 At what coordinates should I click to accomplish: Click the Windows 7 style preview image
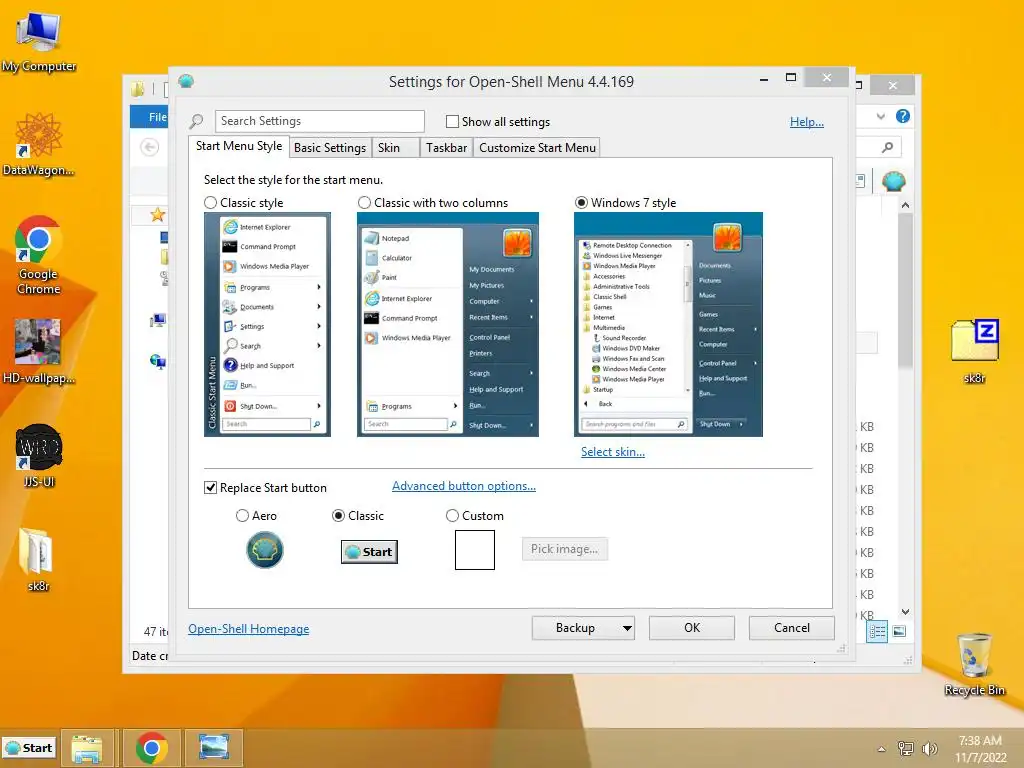668,324
